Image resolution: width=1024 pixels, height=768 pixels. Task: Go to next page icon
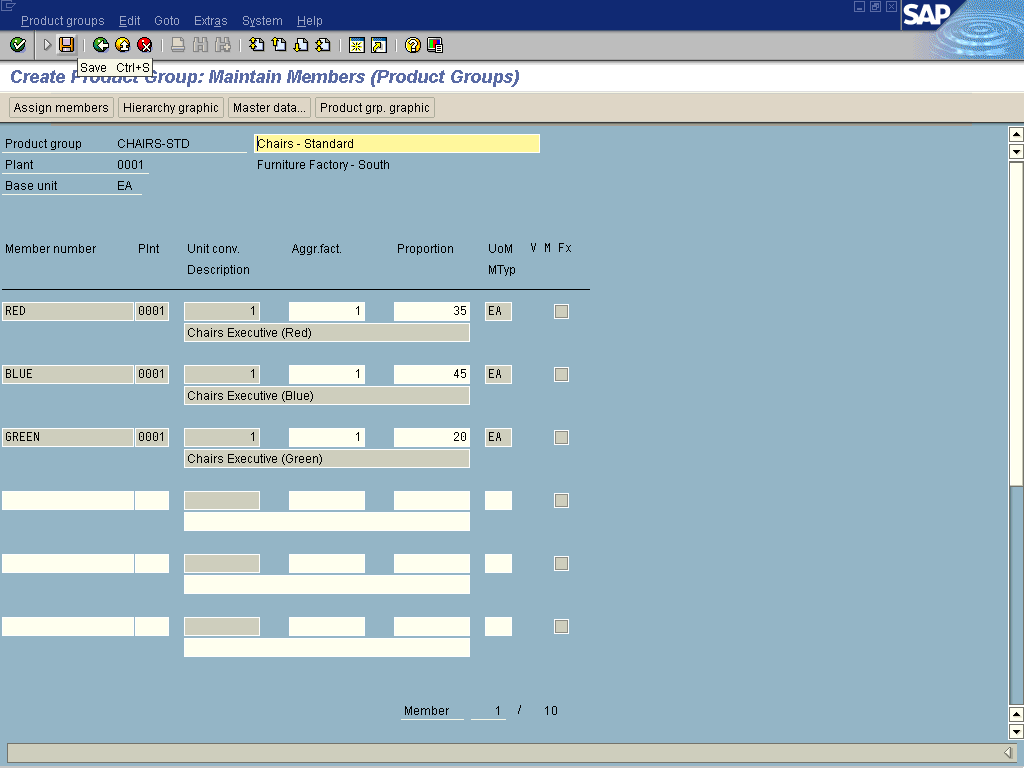point(301,44)
